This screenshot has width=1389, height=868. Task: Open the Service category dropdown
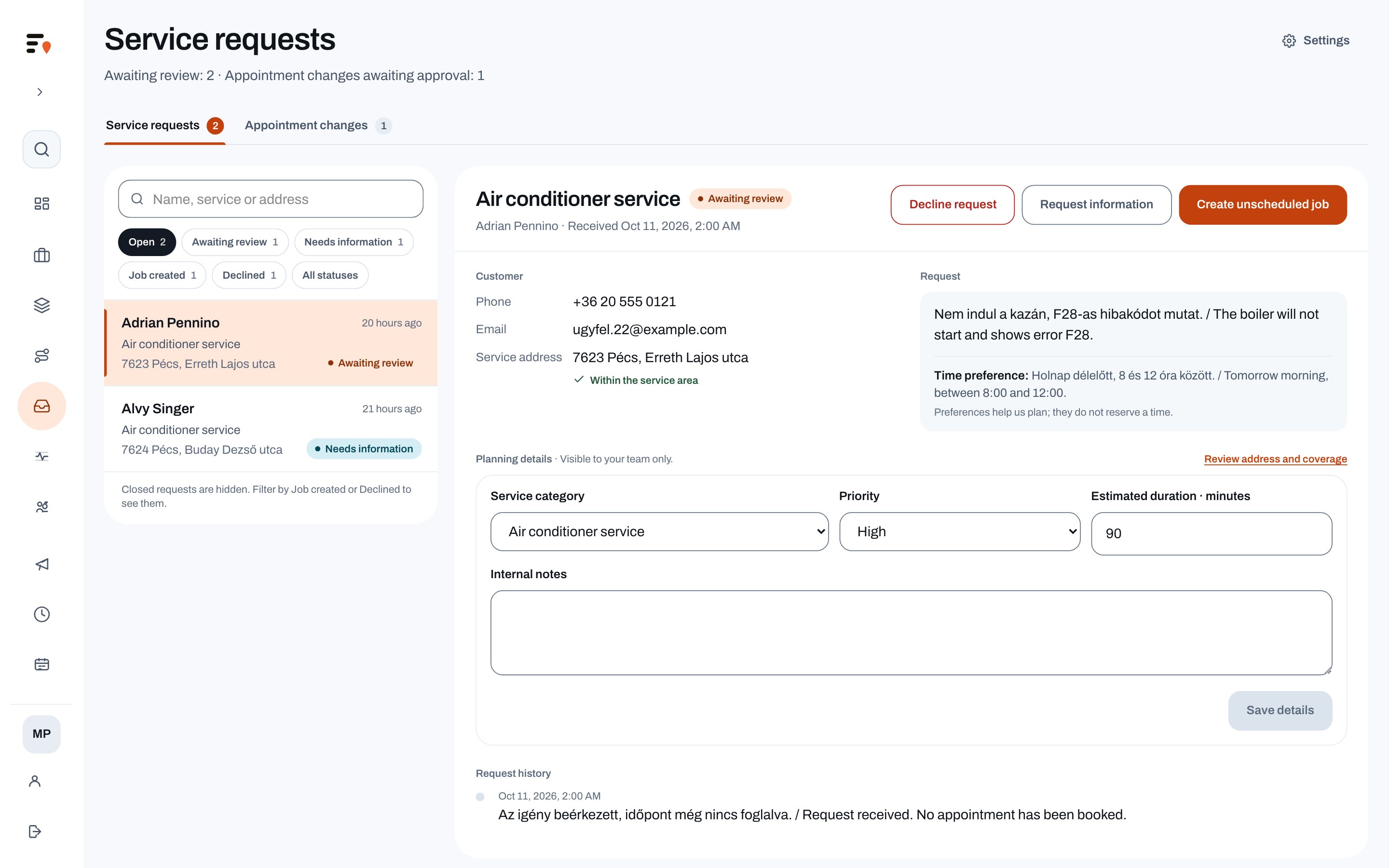click(659, 531)
